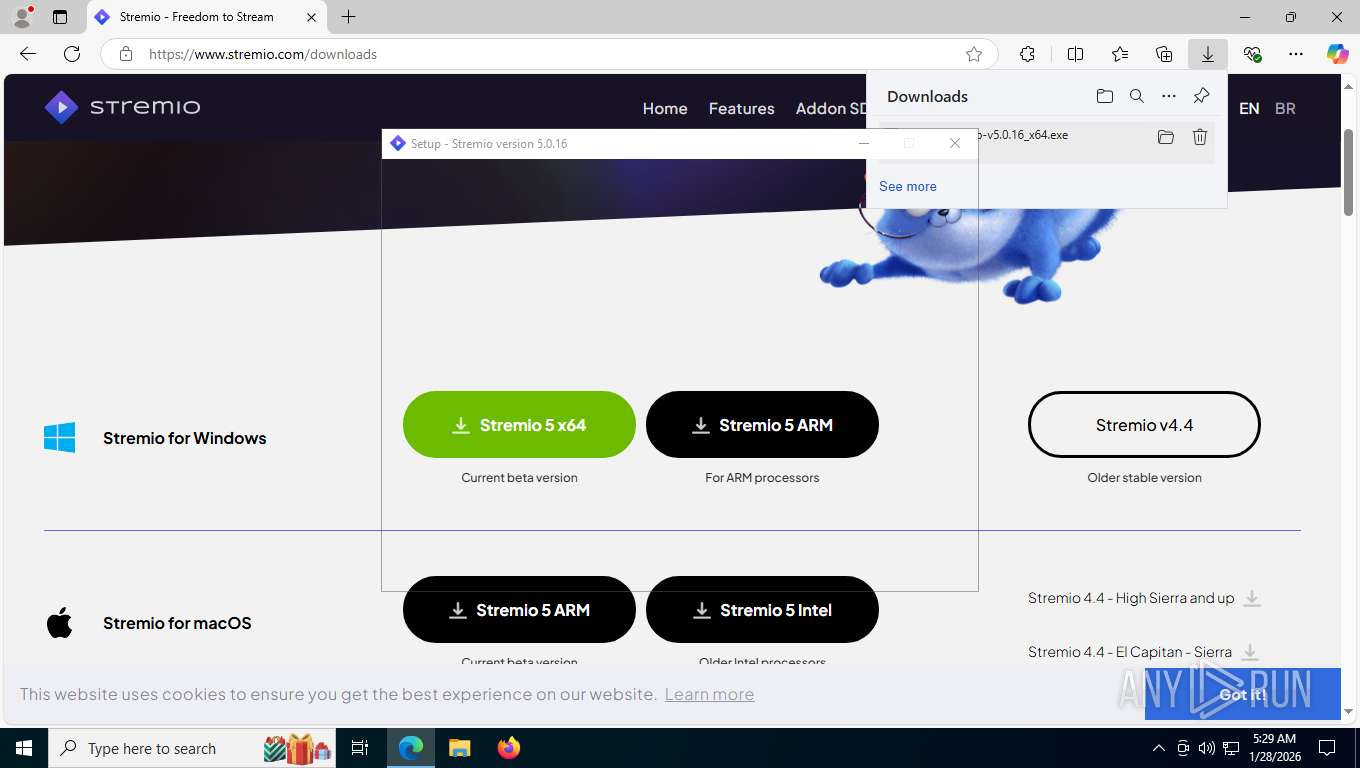Screen dimensions: 1360x768
Task: Launch Firefox from the taskbar
Action: tap(509, 748)
